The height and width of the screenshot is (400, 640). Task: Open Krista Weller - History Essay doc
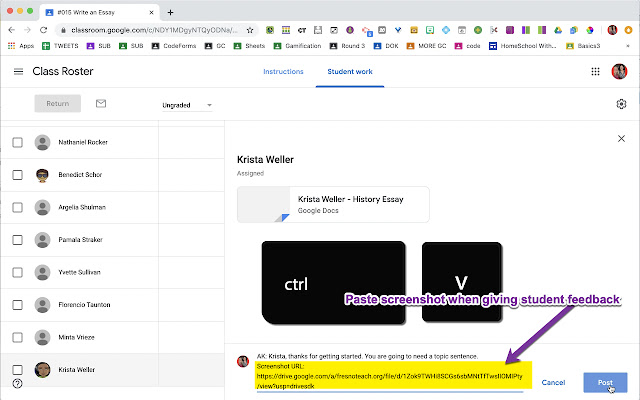(333, 204)
